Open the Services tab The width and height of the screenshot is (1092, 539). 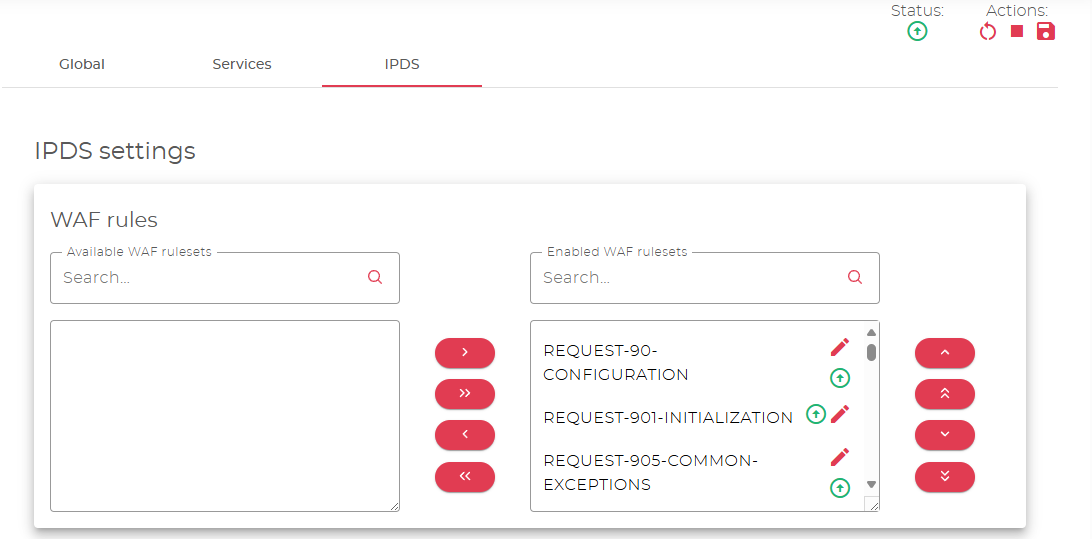click(x=242, y=64)
